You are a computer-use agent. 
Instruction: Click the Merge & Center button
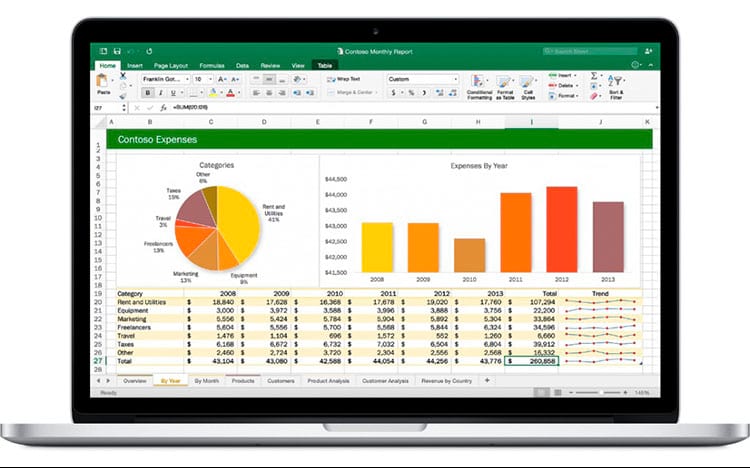tap(353, 92)
